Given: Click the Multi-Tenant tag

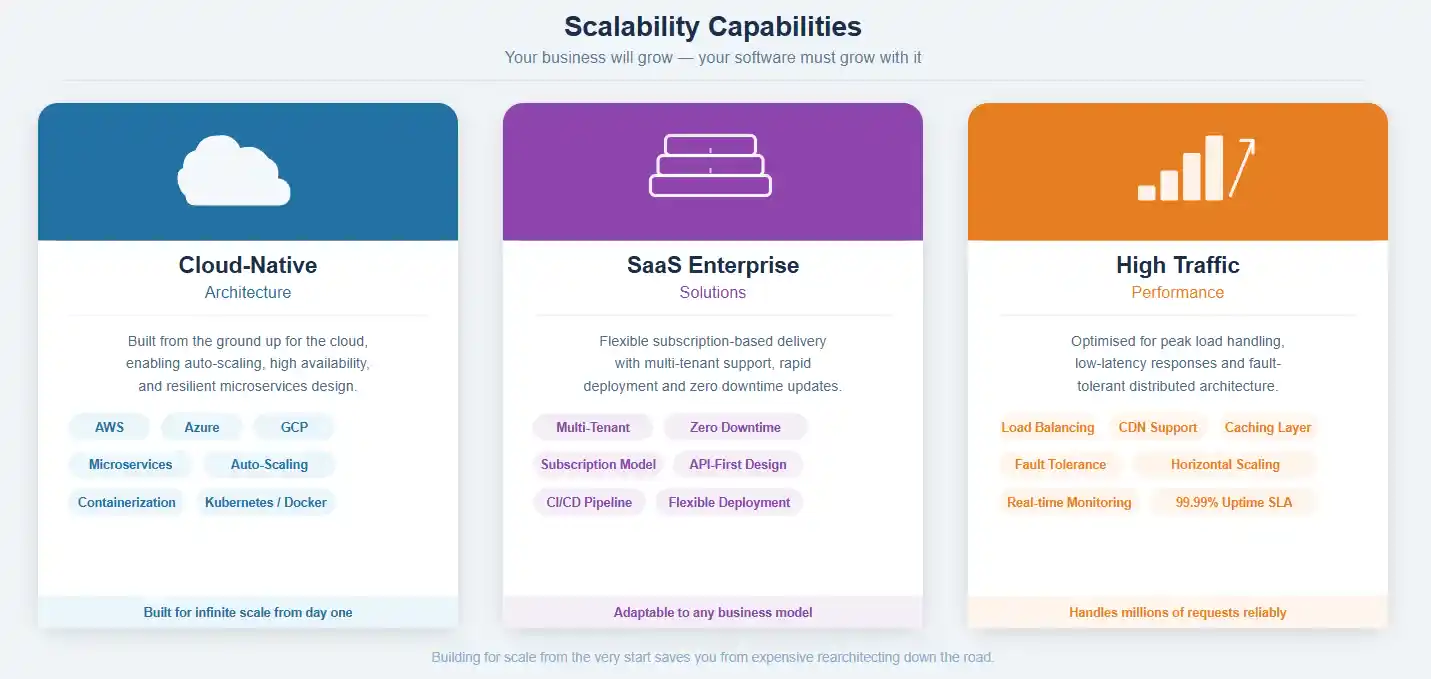Looking at the screenshot, I should [592, 427].
